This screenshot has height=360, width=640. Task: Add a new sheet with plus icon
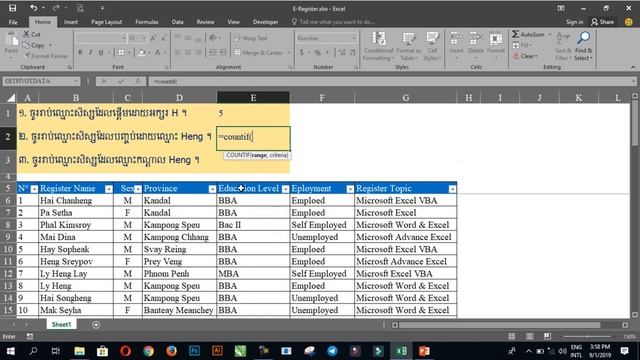tap(96, 325)
